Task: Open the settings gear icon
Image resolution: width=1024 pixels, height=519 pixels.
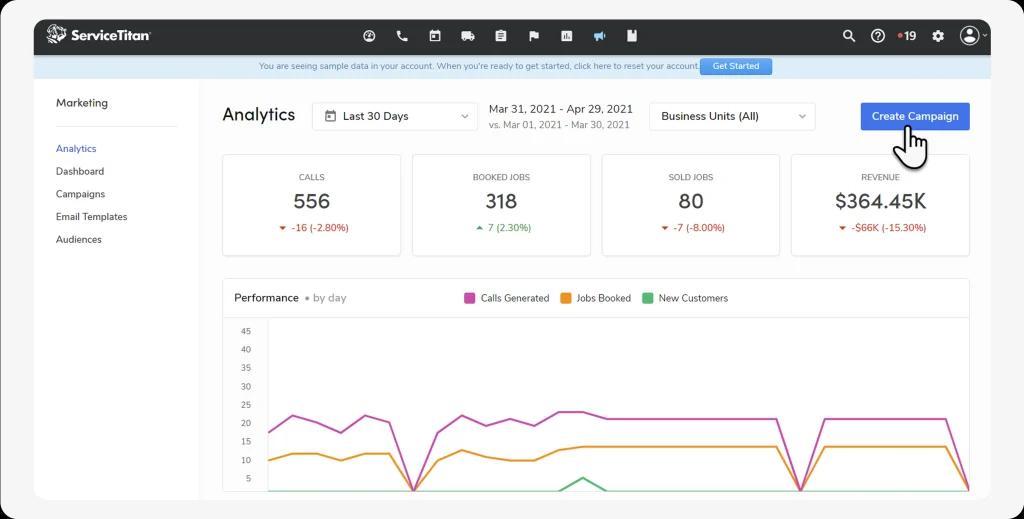Action: tap(938, 36)
